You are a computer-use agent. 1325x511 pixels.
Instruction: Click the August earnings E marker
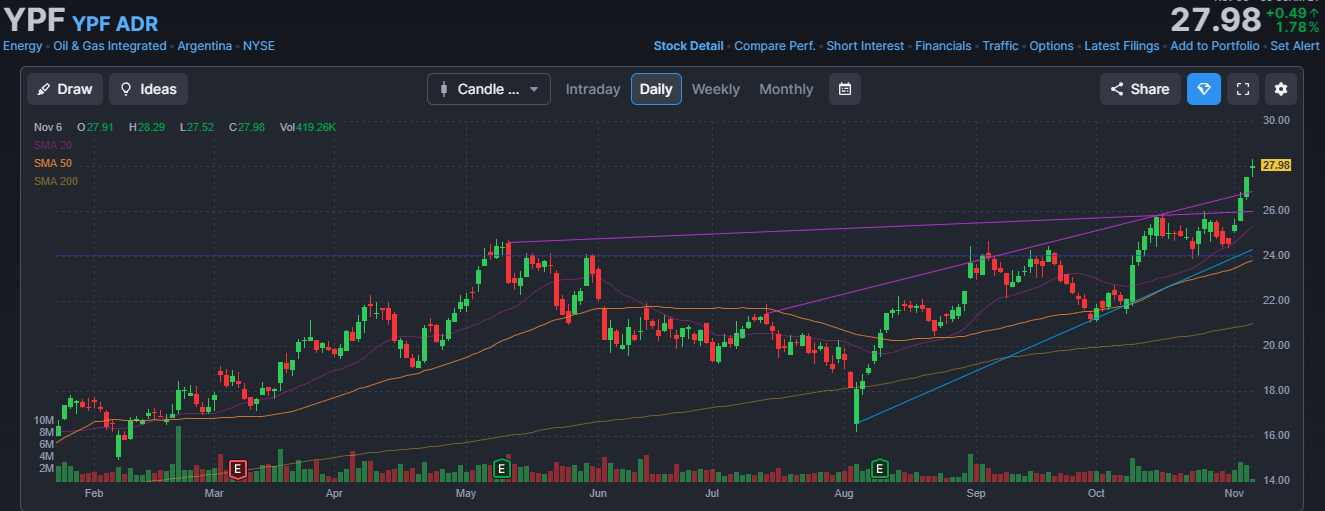880,468
